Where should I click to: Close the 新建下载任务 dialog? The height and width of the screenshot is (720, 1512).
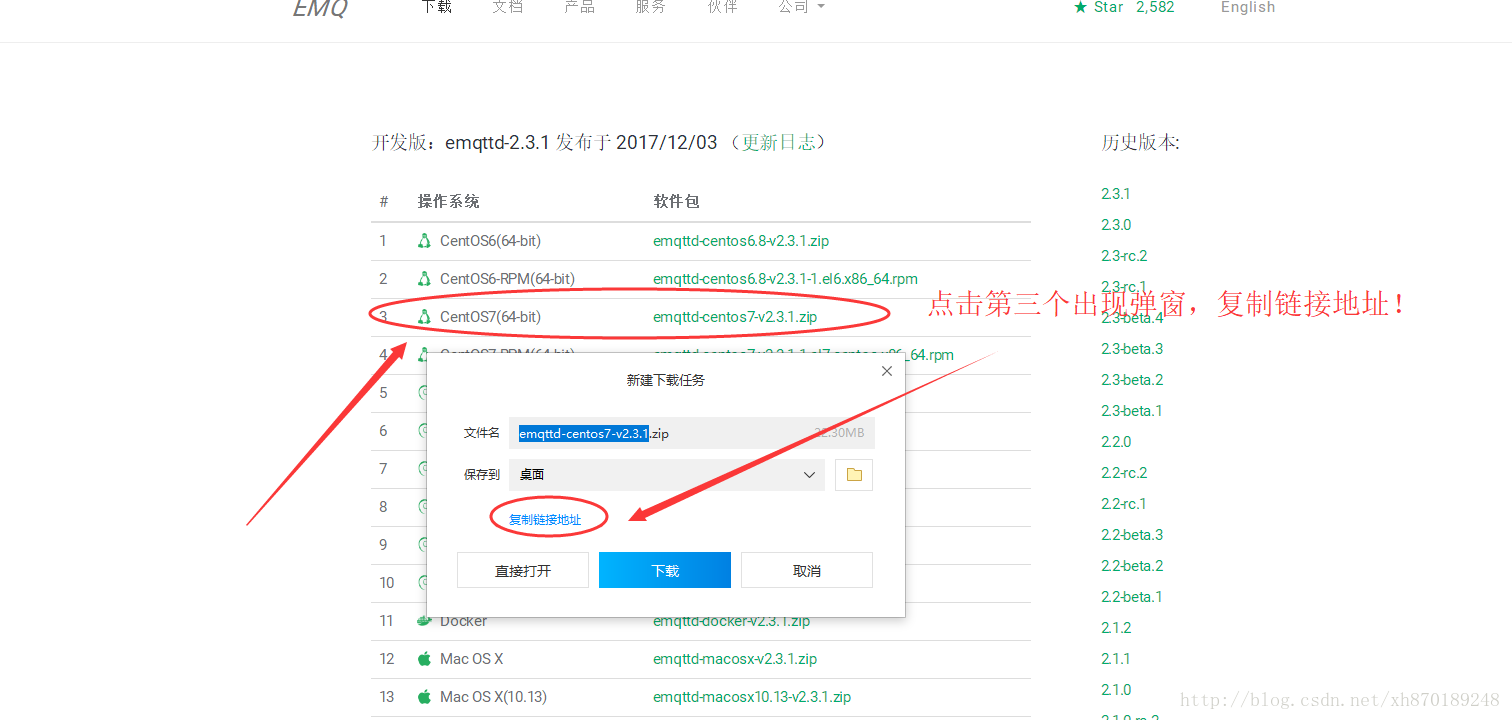886,371
